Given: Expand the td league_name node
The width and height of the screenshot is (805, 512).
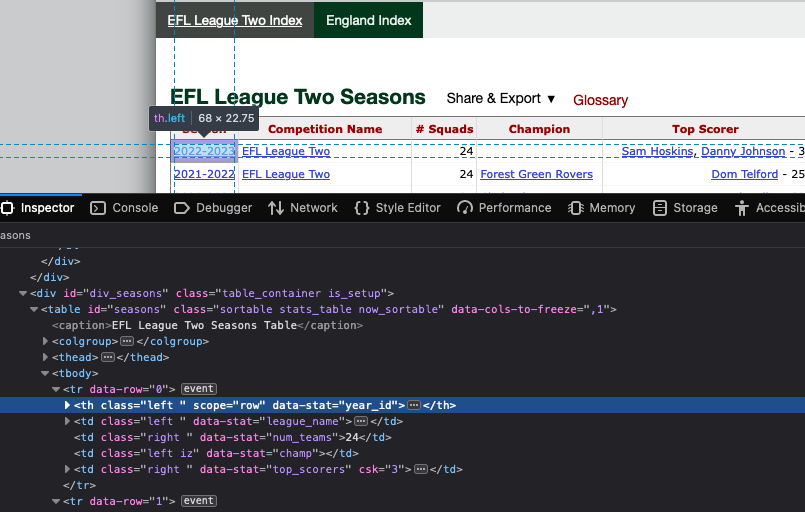Looking at the screenshot, I should click(x=67, y=421).
